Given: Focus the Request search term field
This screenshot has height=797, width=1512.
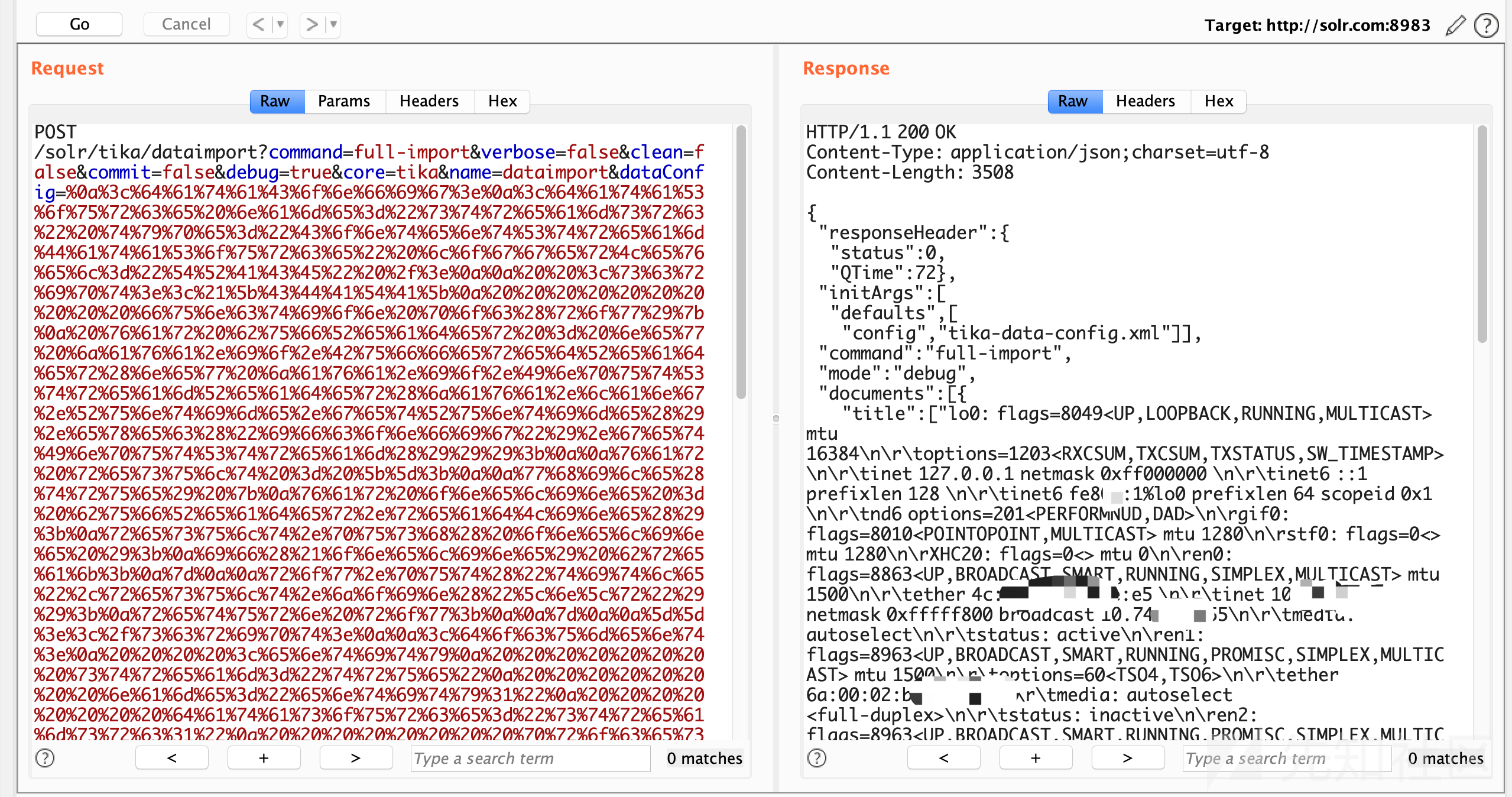Looking at the screenshot, I should [530, 758].
